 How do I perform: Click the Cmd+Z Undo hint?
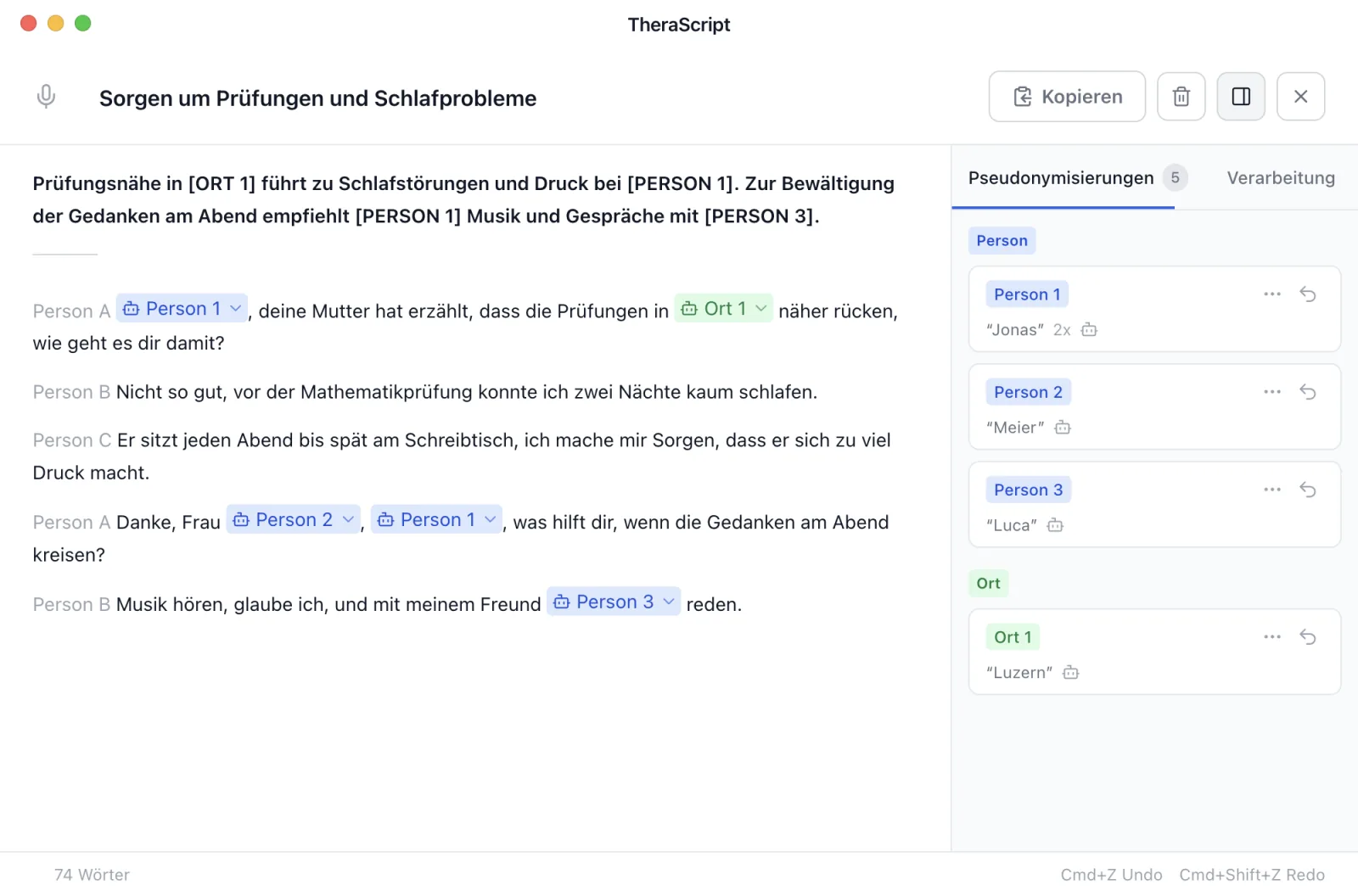click(x=1111, y=875)
